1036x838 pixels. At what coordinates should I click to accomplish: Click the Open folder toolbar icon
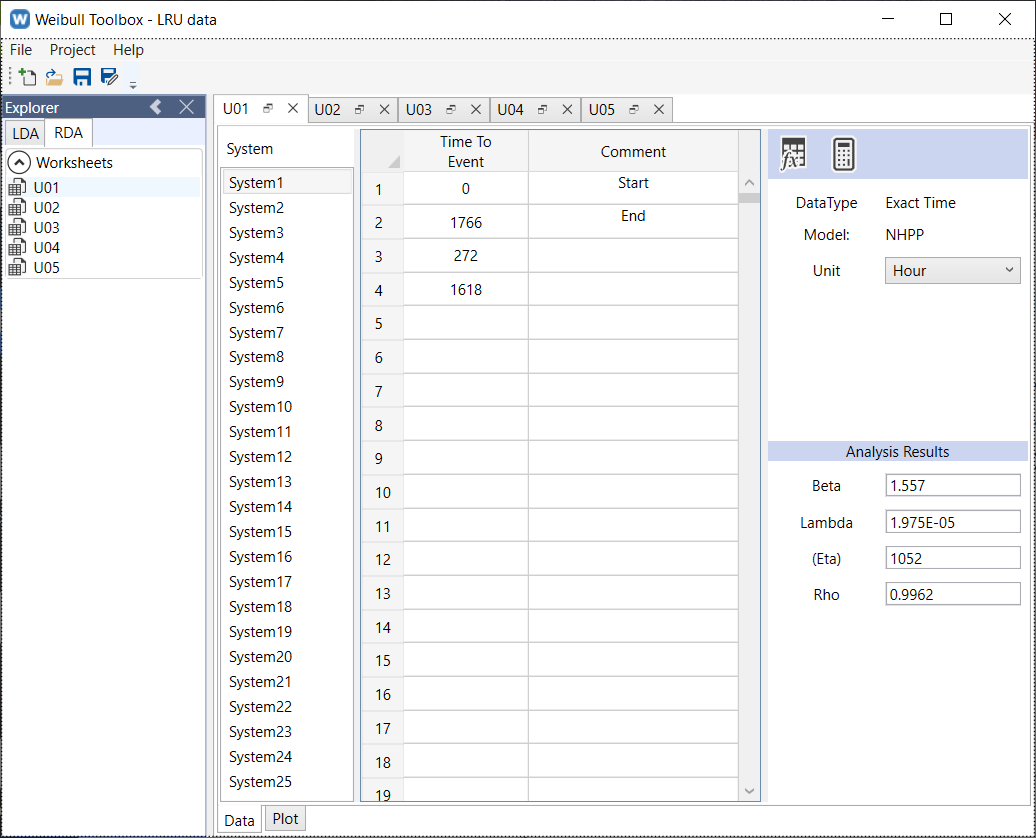coord(54,77)
